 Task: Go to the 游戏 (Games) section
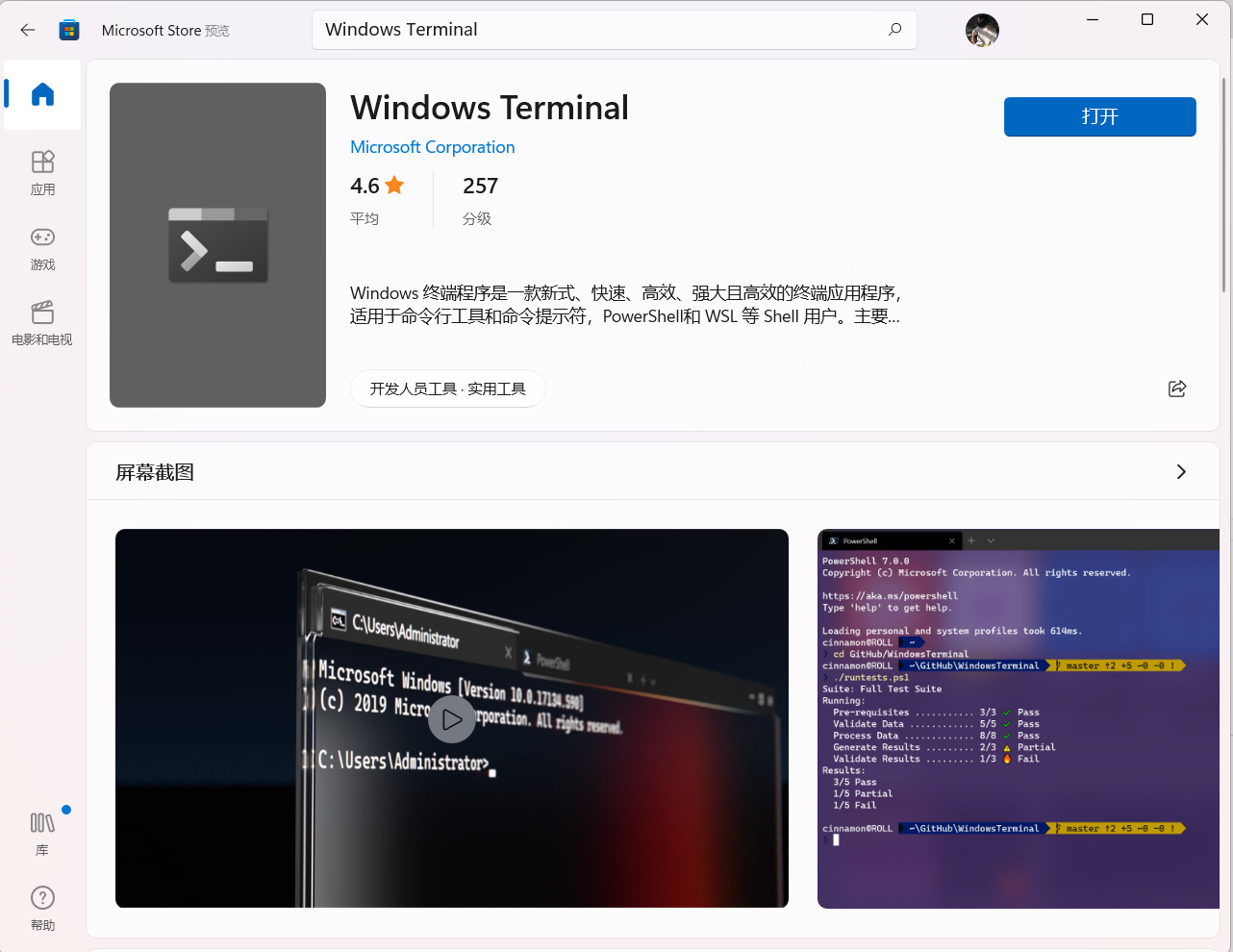tap(42, 248)
